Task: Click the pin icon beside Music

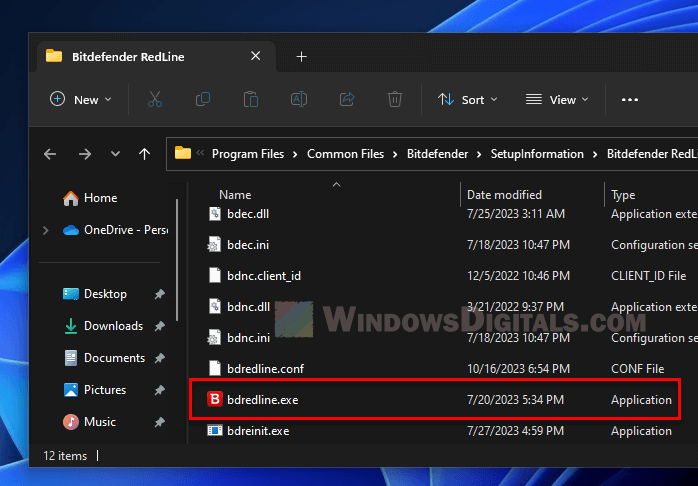Action: (159, 422)
